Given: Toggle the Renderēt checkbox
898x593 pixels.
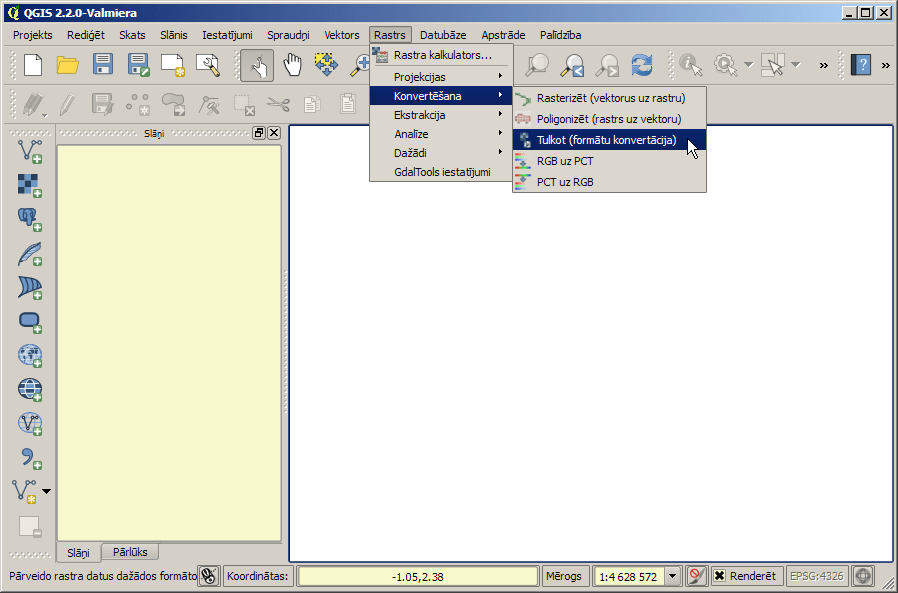Looking at the screenshot, I should click(x=720, y=576).
